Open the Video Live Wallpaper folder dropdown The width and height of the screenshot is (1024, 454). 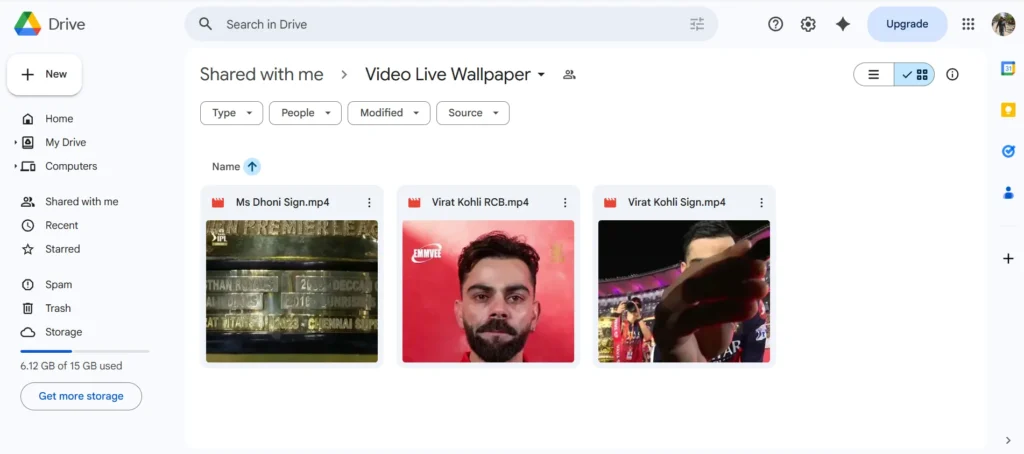tap(541, 75)
